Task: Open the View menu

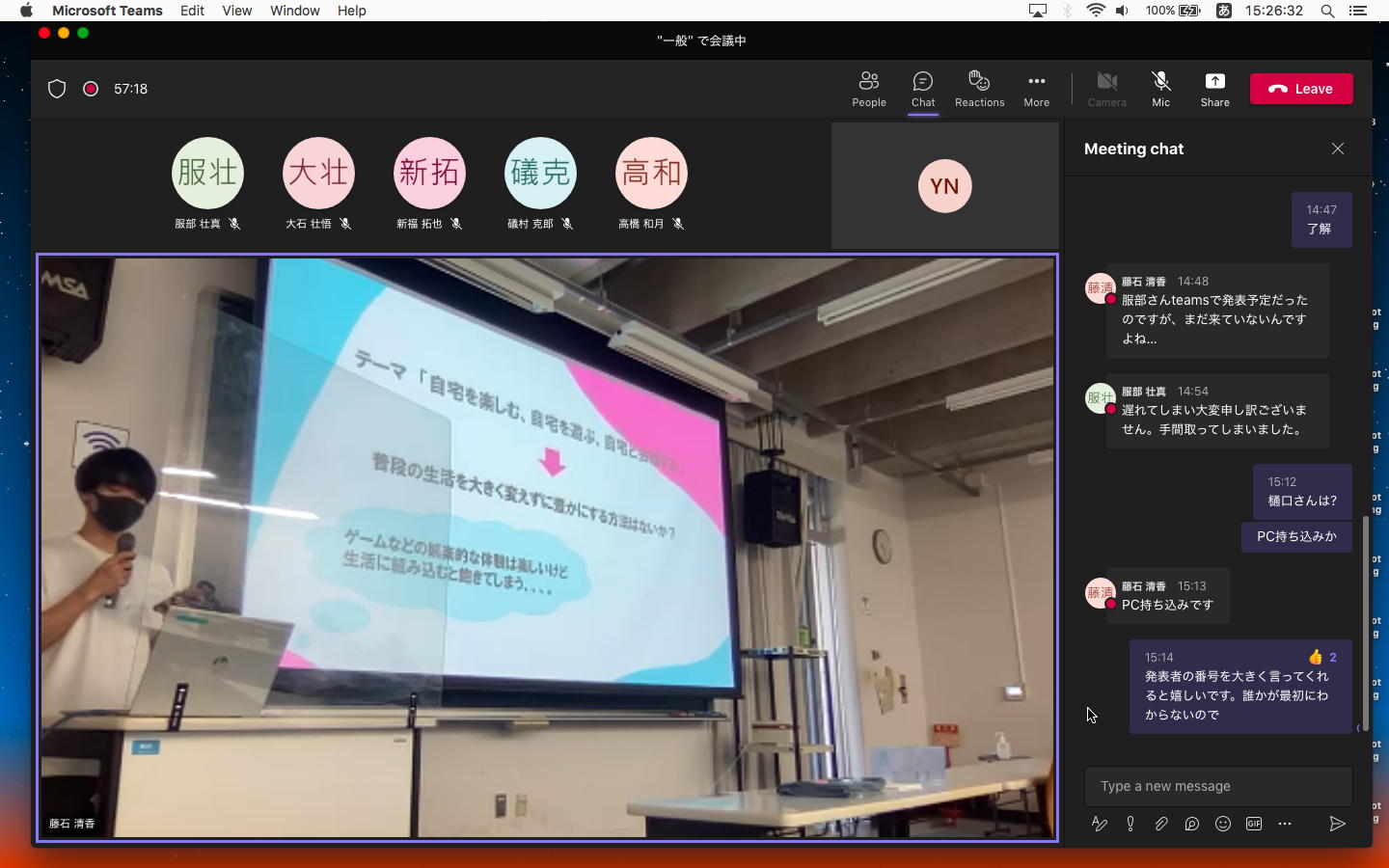Action: pos(236,11)
